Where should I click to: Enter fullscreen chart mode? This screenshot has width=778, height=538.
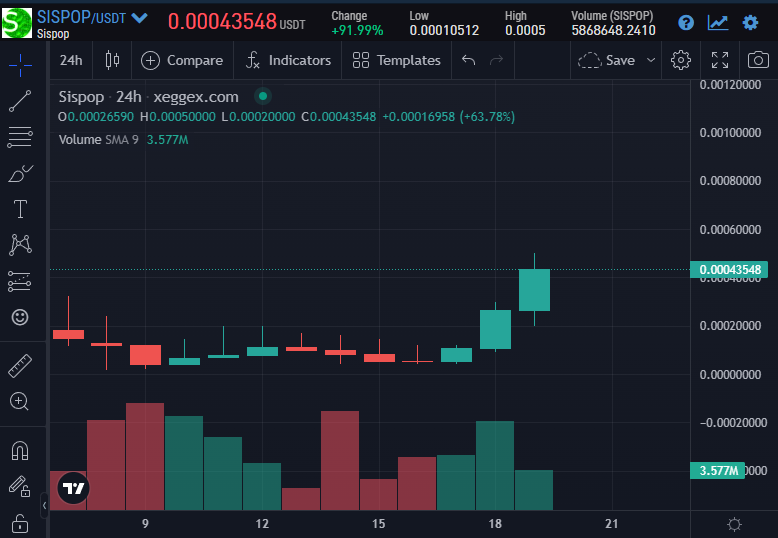click(x=720, y=61)
